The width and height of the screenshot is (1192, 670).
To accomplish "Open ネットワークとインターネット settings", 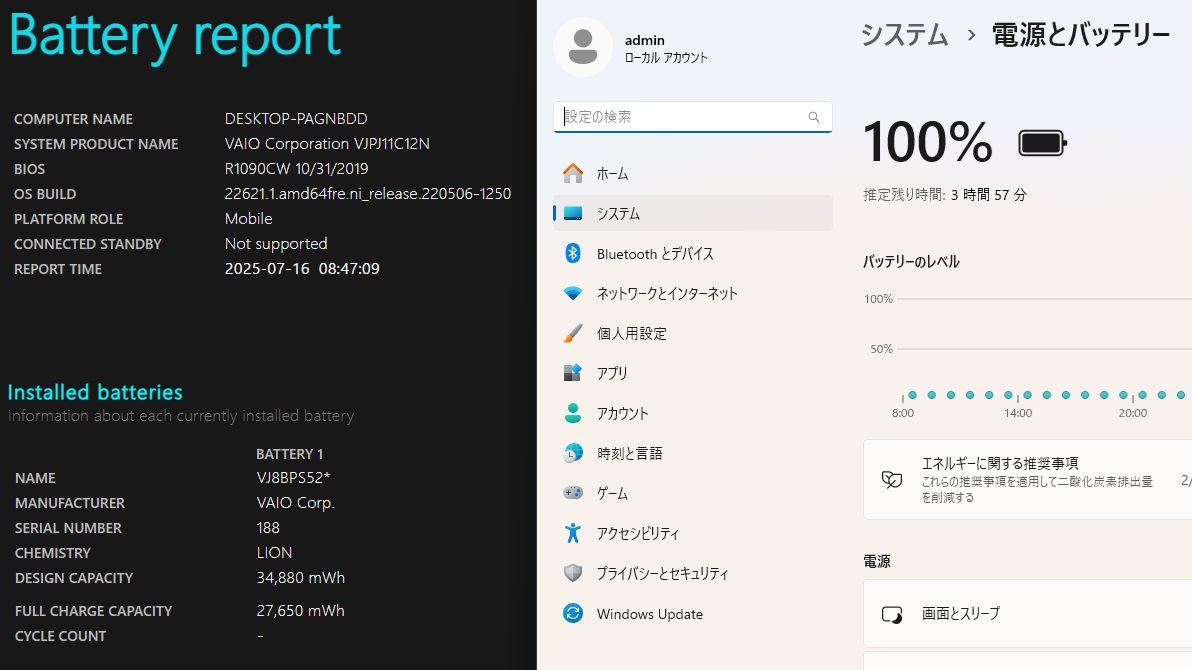I will (x=693, y=294).
